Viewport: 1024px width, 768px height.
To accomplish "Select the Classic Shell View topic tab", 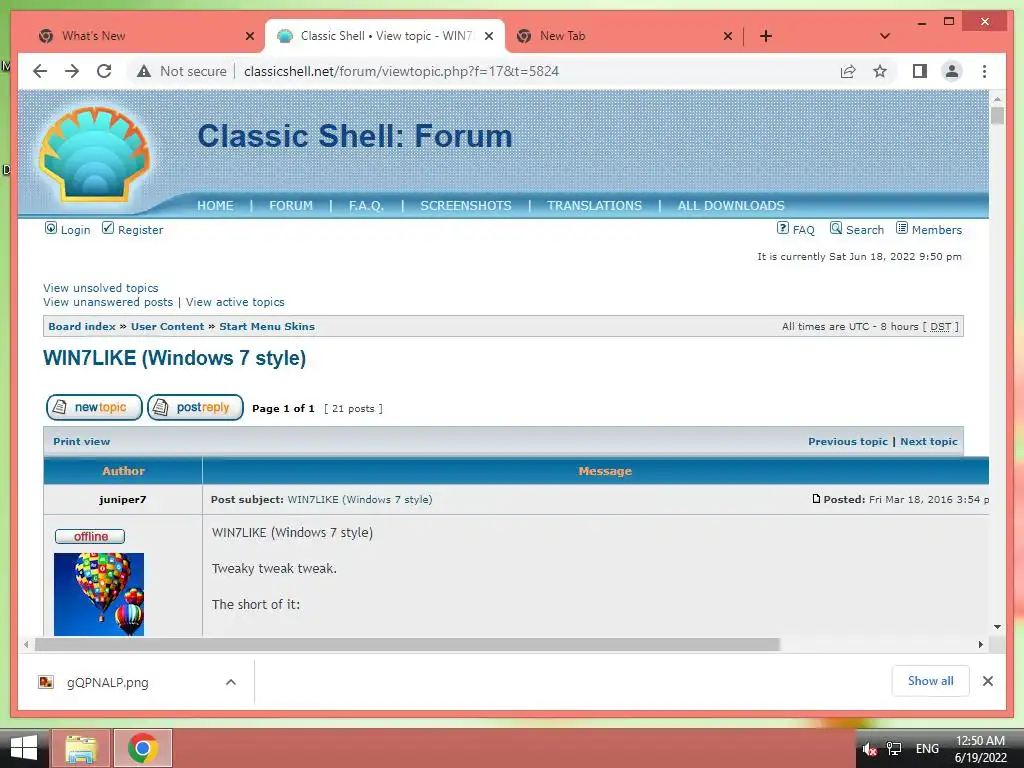I will (385, 36).
